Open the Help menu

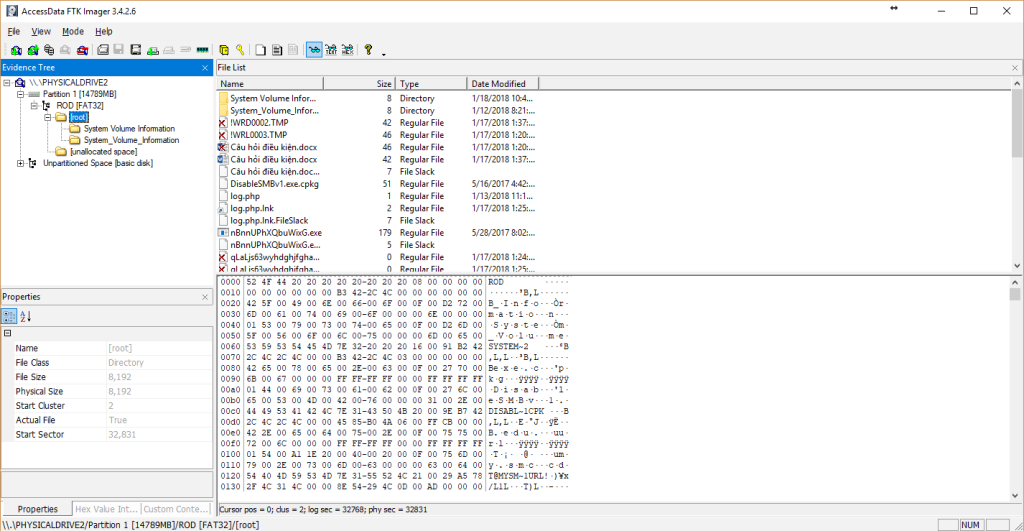[104, 31]
